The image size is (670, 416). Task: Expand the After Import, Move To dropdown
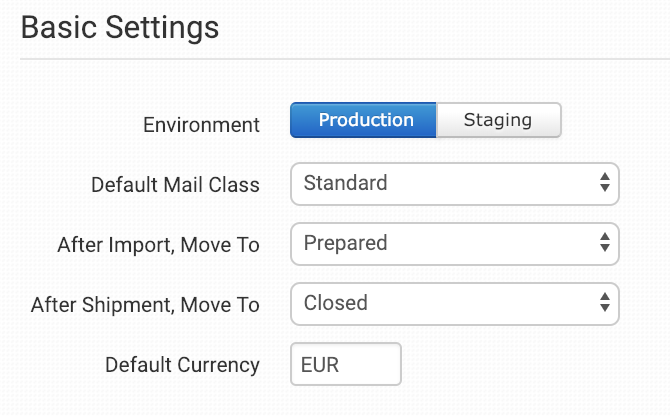pyautogui.click(x=454, y=243)
